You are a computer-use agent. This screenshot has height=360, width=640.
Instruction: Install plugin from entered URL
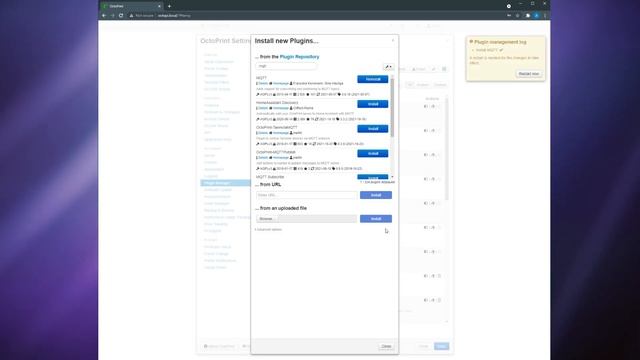click(x=376, y=195)
